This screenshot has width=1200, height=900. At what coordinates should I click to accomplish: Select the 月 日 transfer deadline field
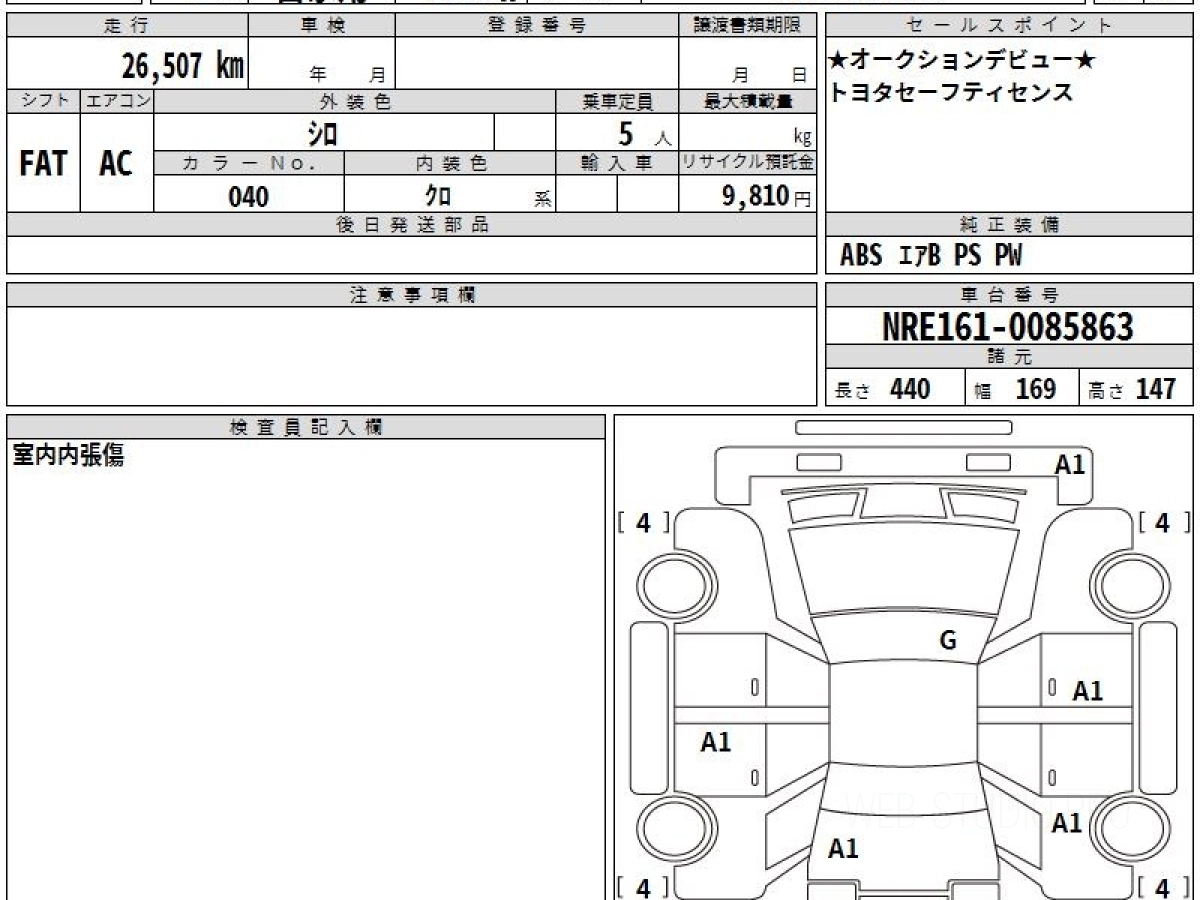[x=747, y=63]
